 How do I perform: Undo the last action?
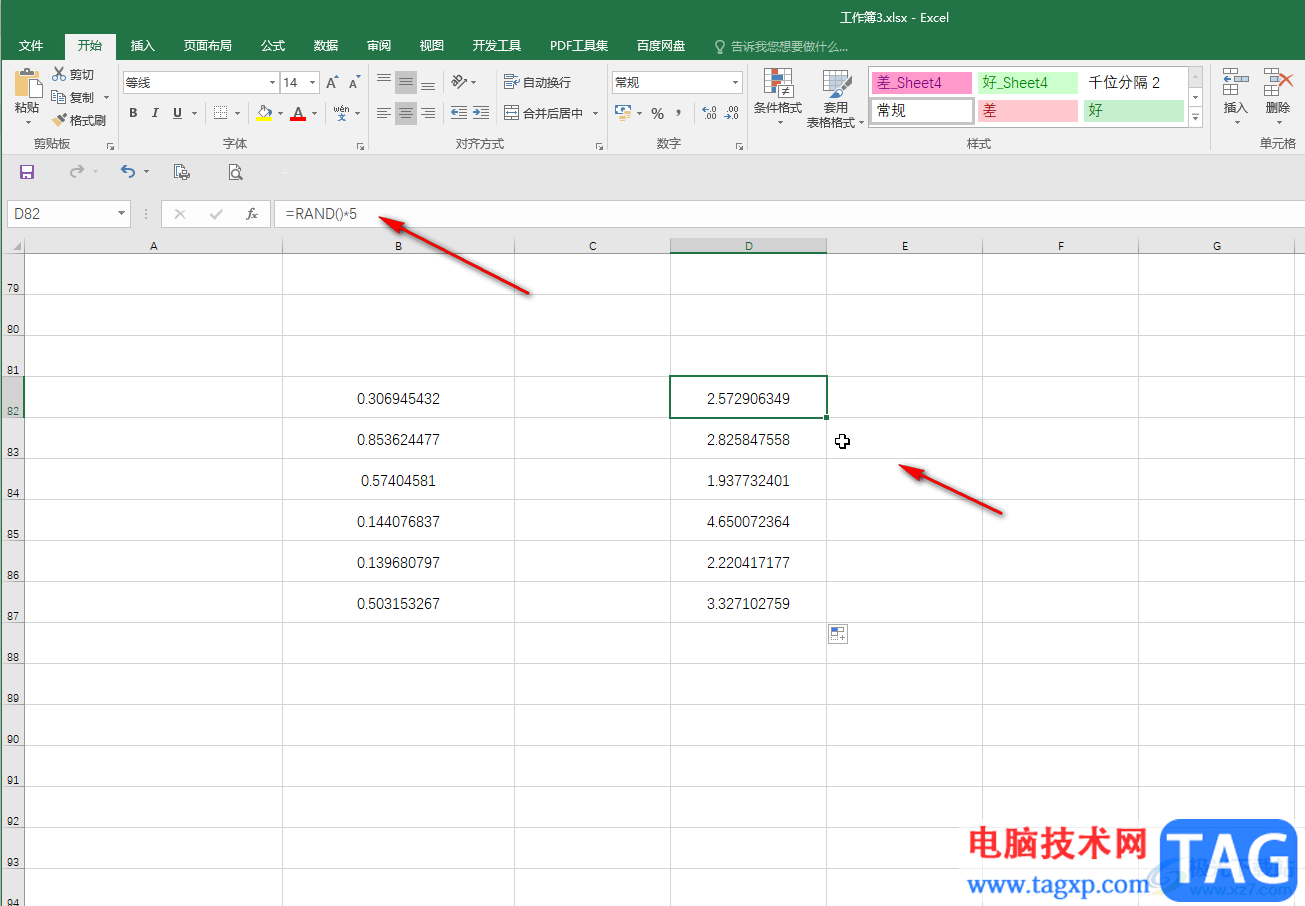[x=127, y=172]
